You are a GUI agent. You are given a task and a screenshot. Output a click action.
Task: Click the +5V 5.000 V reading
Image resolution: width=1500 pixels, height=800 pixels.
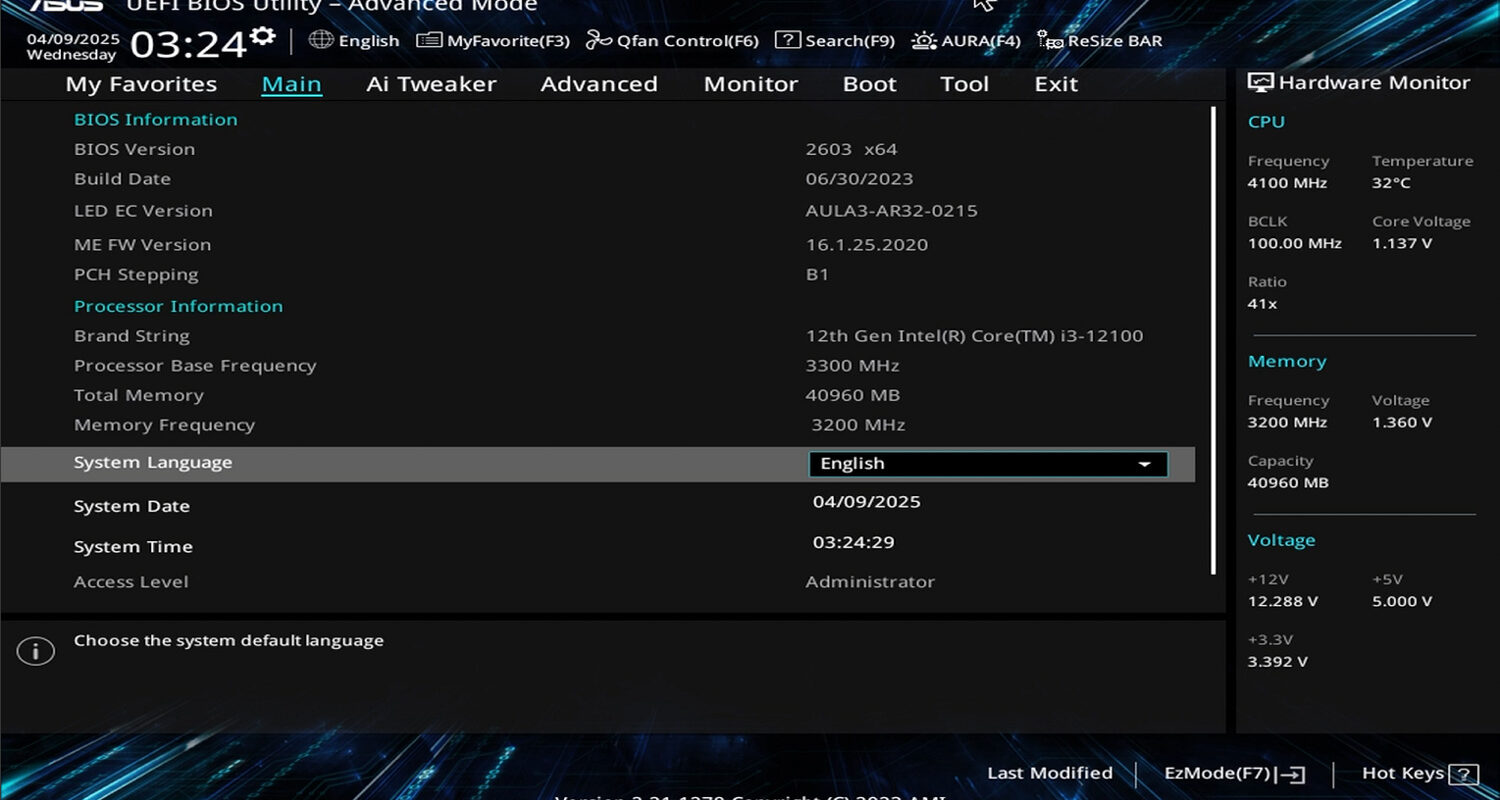[x=1402, y=601]
